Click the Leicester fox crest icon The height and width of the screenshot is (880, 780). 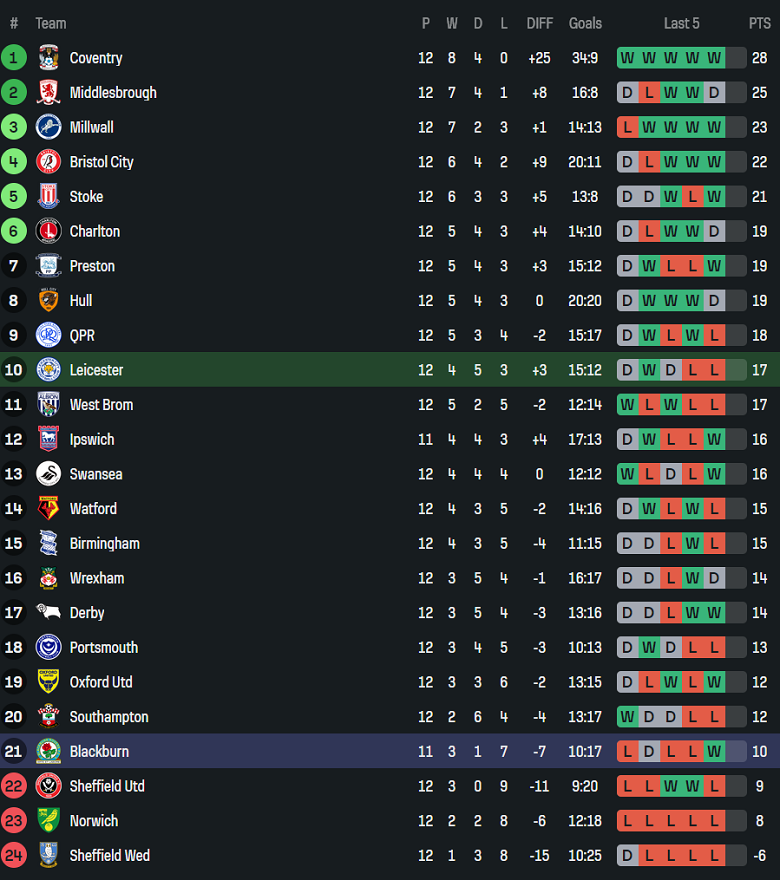tap(48, 370)
